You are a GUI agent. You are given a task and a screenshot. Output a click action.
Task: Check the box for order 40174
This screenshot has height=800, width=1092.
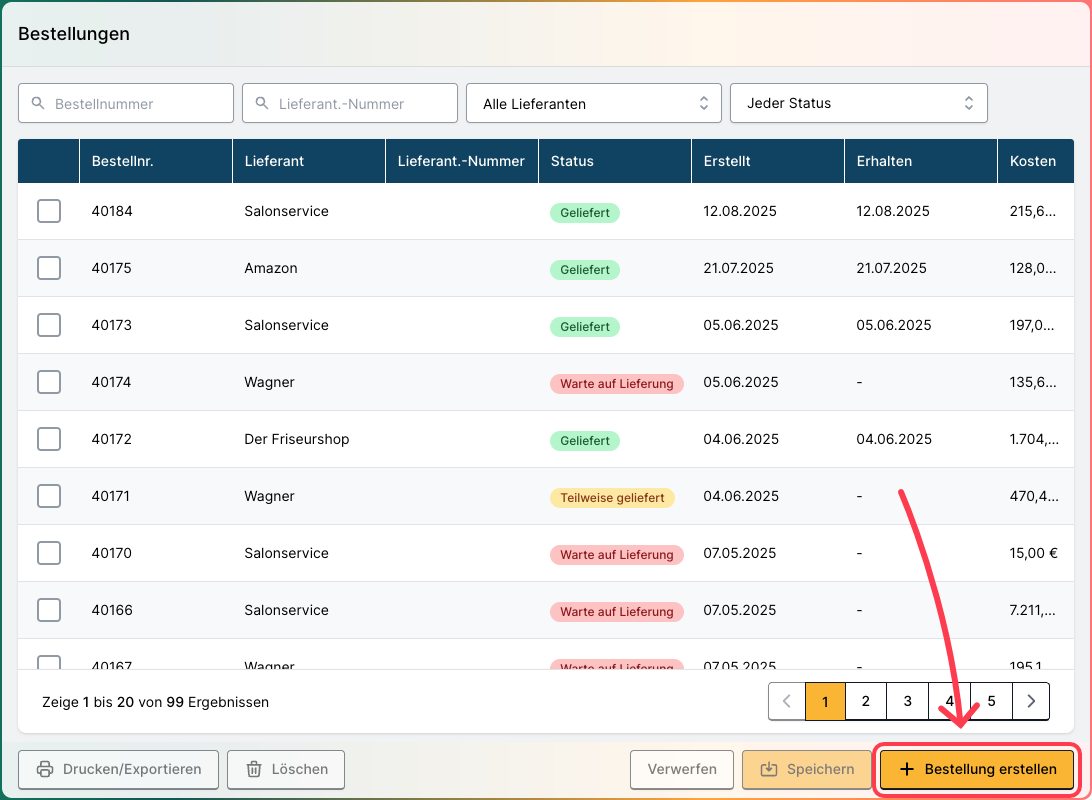click(x=49, y=382)
